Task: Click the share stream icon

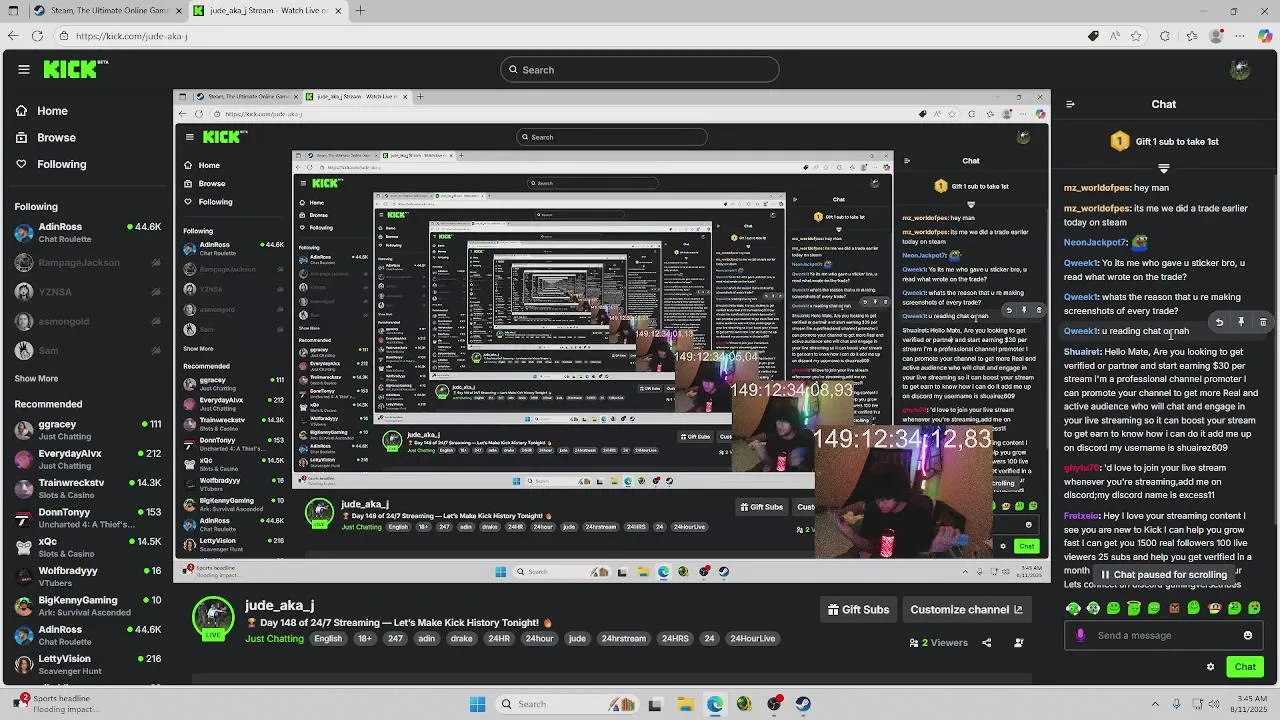Action: tap(987, 643)
